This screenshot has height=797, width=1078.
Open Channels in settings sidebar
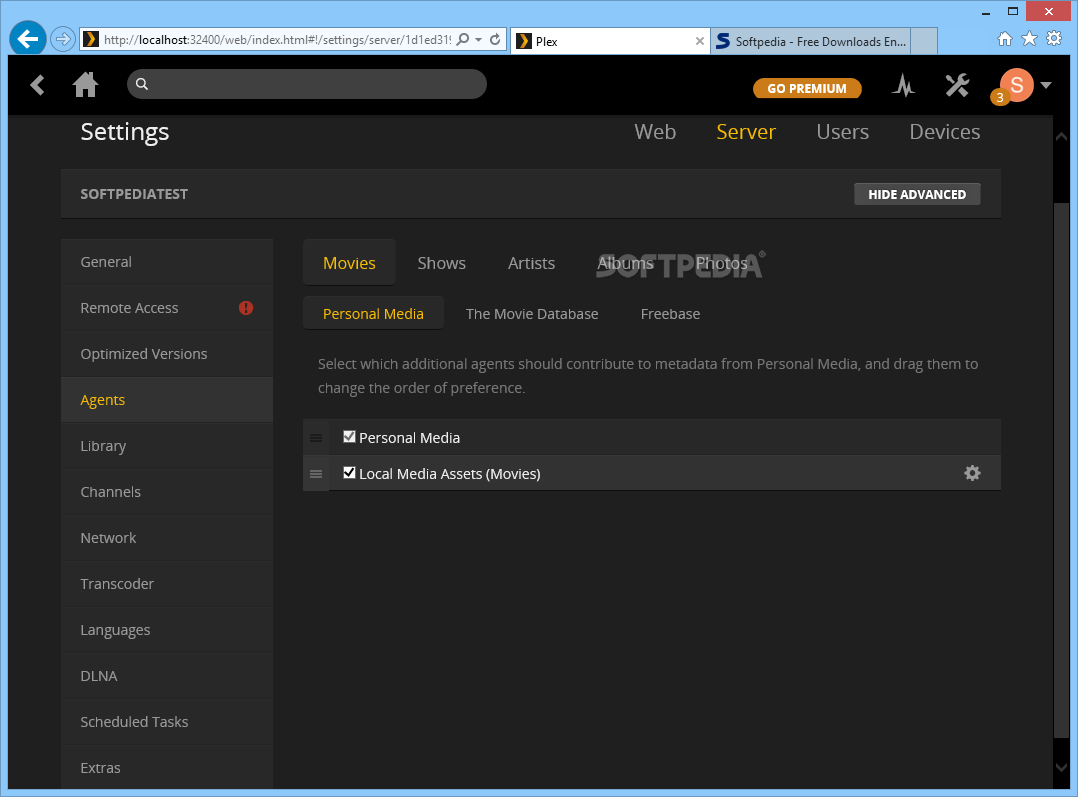coord(167,492)
